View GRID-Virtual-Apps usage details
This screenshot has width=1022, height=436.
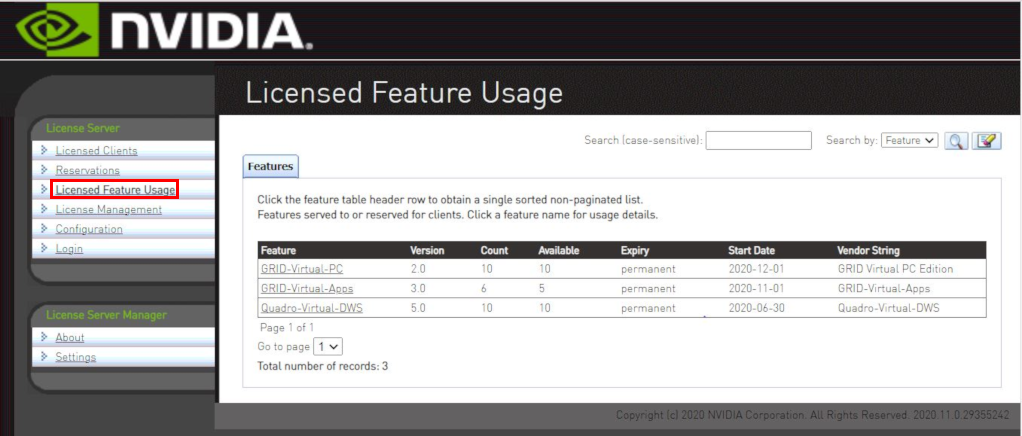305,288
